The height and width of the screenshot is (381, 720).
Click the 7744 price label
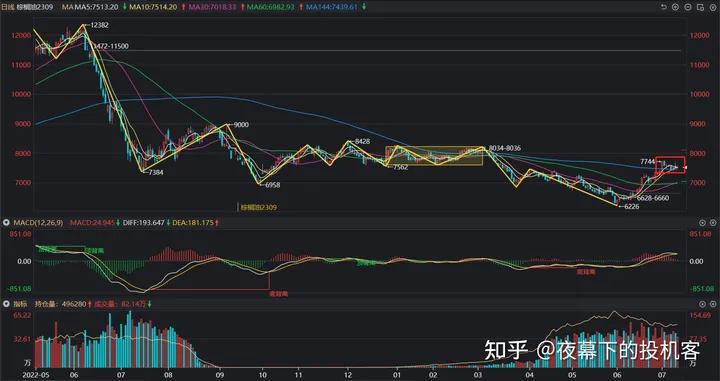(647, 162)
